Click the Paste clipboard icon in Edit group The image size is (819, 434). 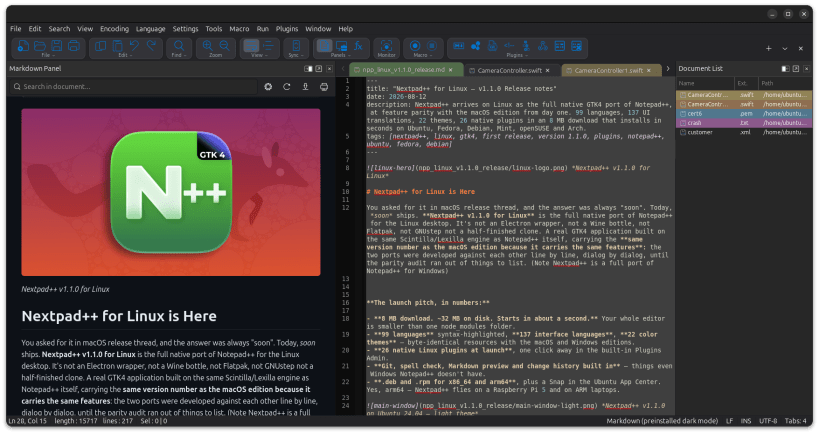(118, 46)
